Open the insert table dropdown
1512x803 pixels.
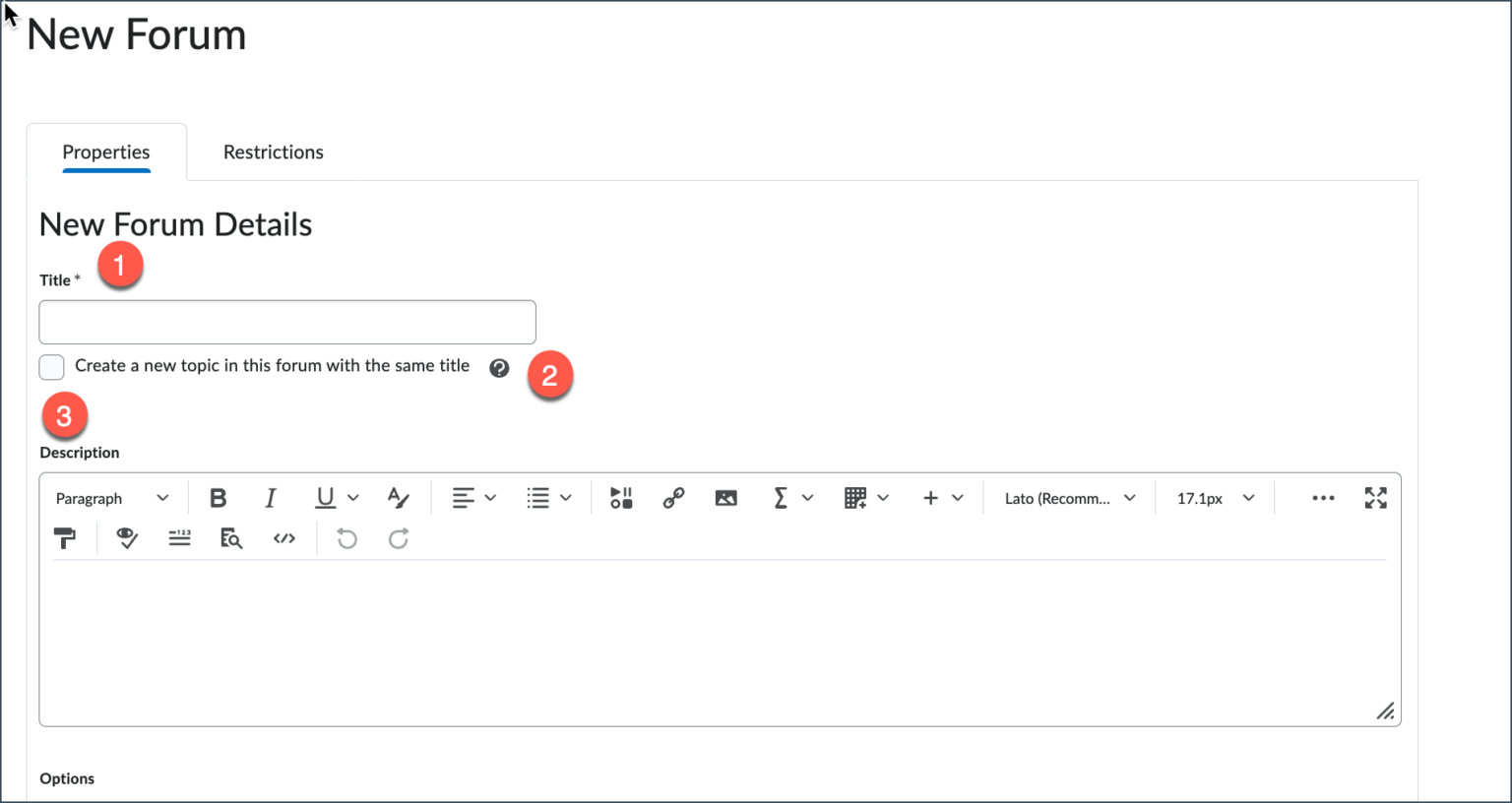point(867,498)
